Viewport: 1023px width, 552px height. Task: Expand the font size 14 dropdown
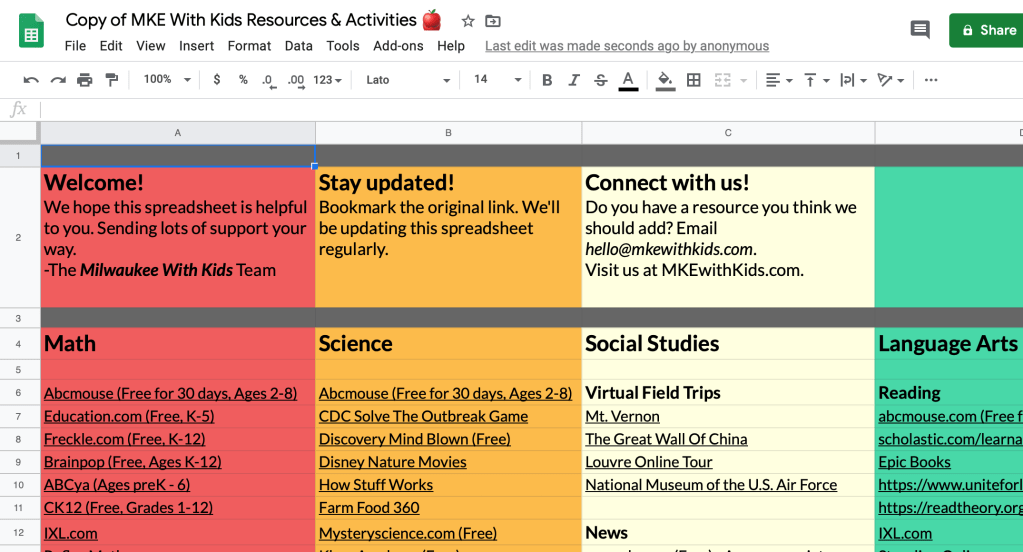click(497, 80)
